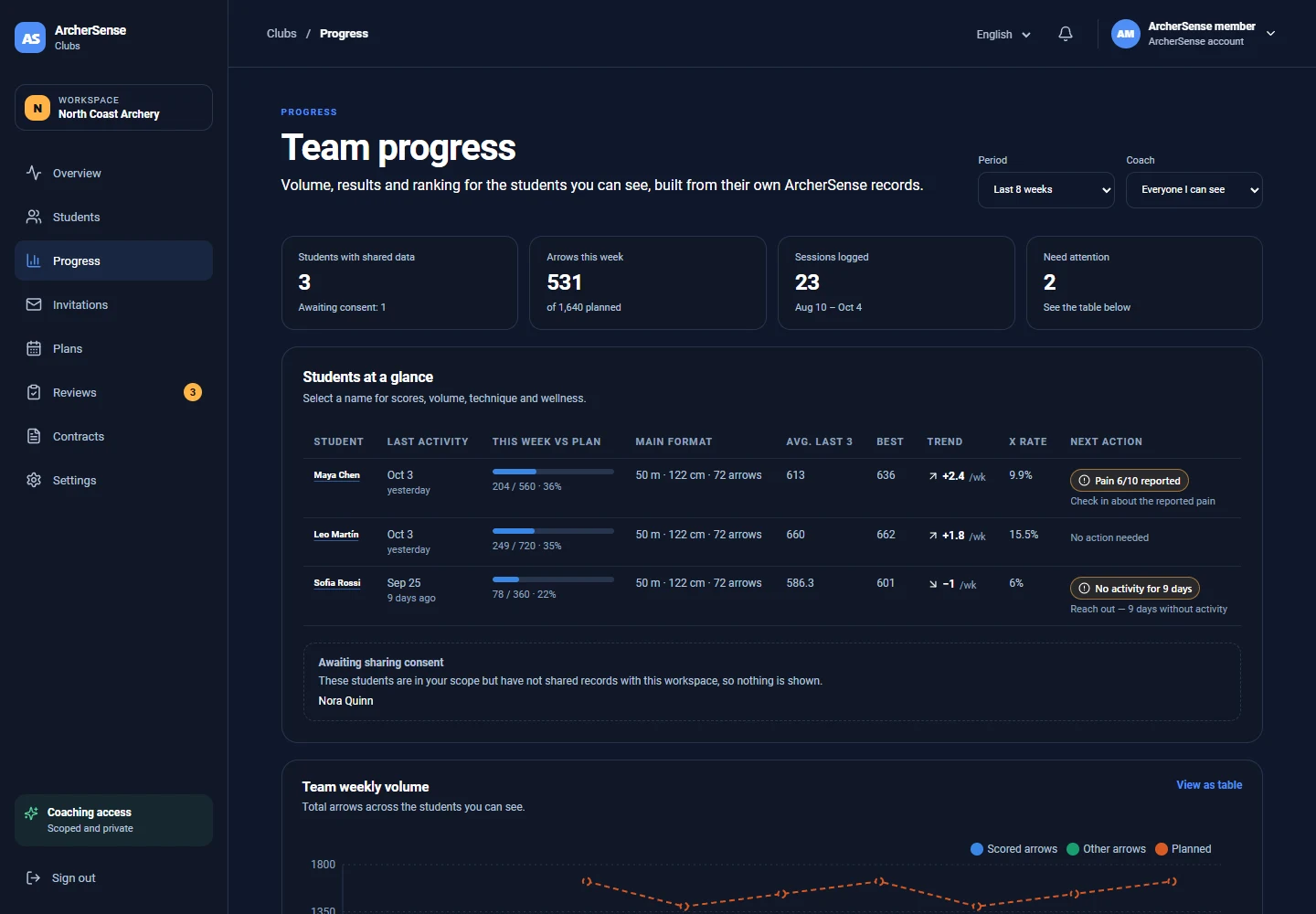Click the Coaching access sparkle icon
This screenshot has width=1316, height=914.
click(32, 813)
